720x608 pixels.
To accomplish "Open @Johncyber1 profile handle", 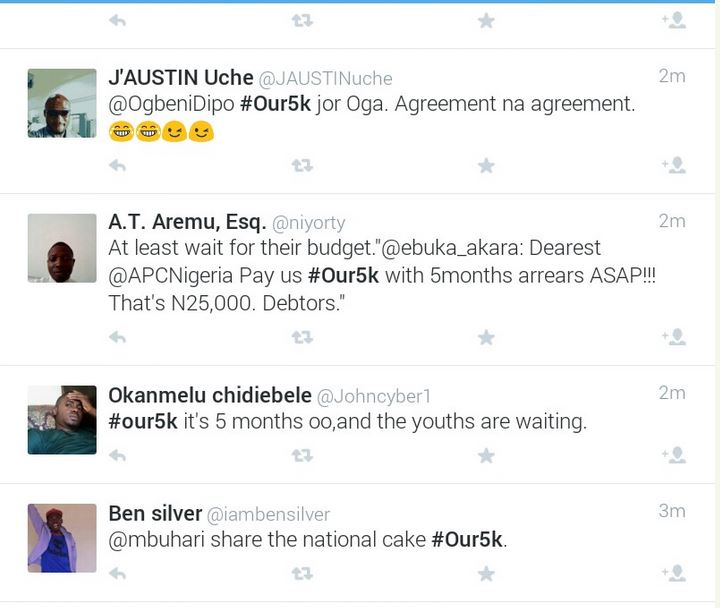I will coord(373,396).
